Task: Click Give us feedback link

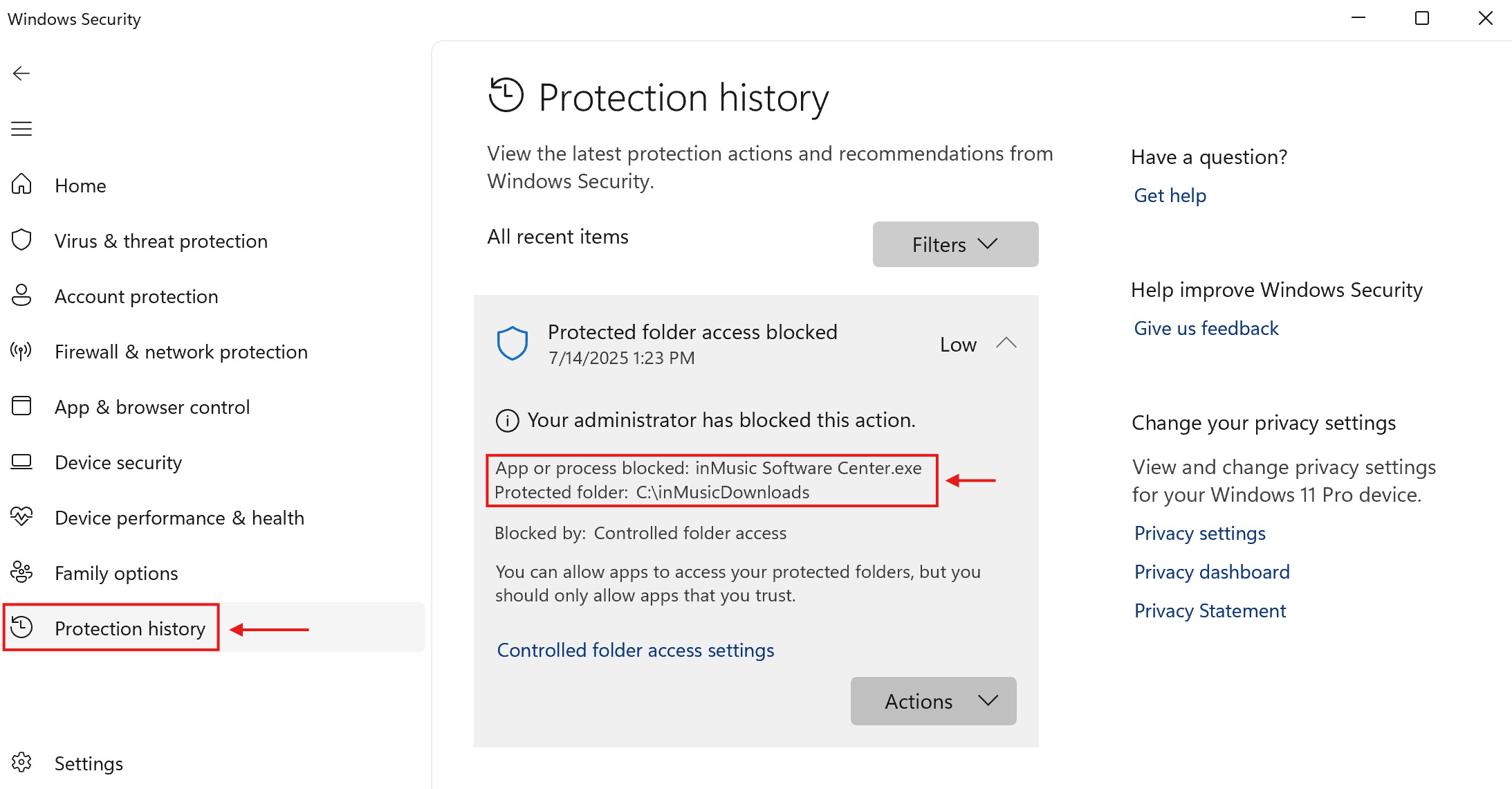Action: tap(1206, 328)
